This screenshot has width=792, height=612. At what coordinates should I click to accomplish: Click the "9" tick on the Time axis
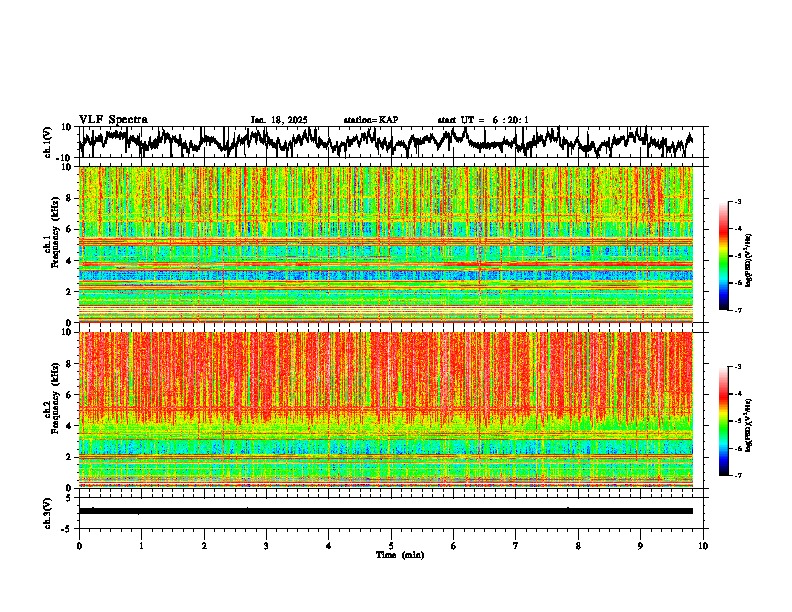point(640,546)
